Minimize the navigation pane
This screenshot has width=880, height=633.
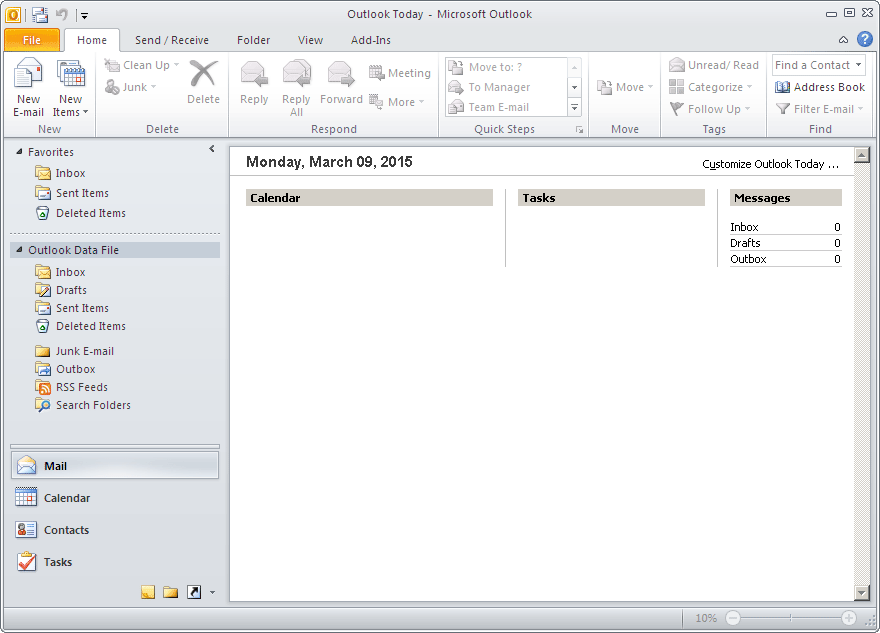(x=212, y=149)
